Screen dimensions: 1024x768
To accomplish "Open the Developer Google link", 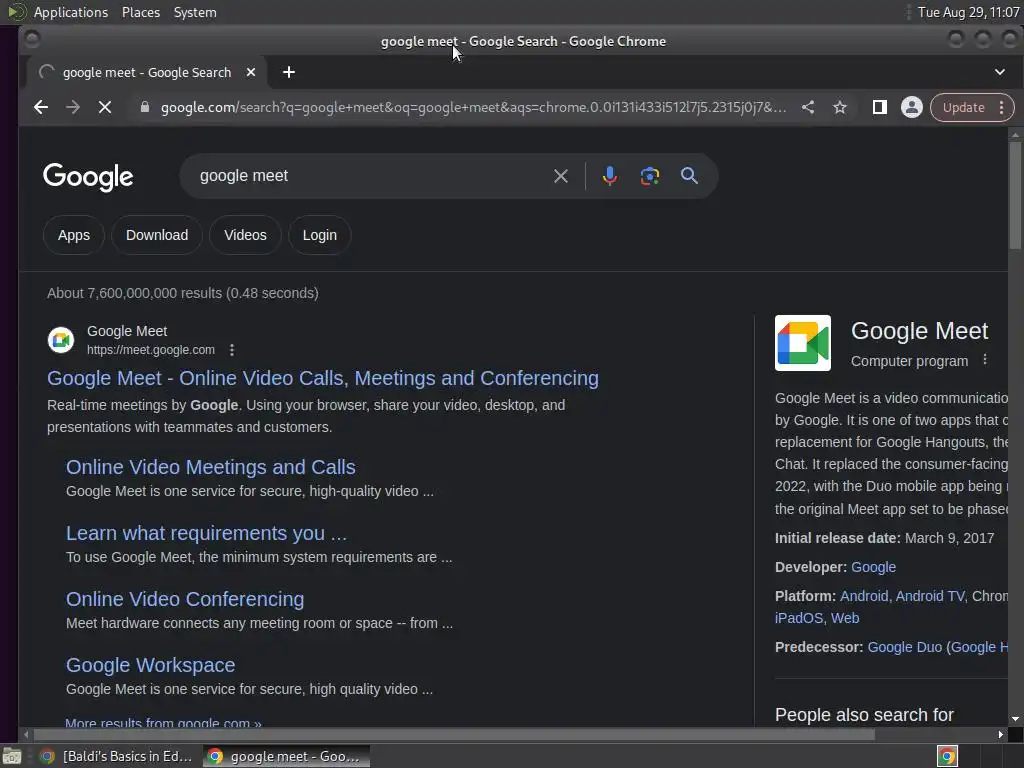I will coord(873,567).
